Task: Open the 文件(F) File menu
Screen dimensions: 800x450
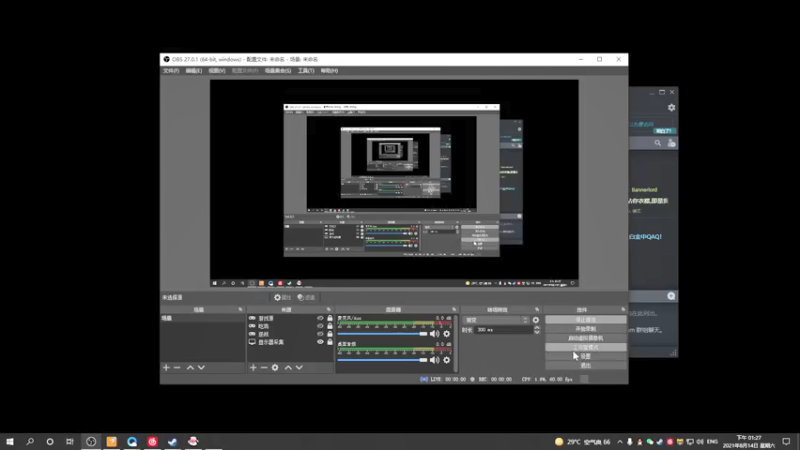Action: click(x=171, y=71)
